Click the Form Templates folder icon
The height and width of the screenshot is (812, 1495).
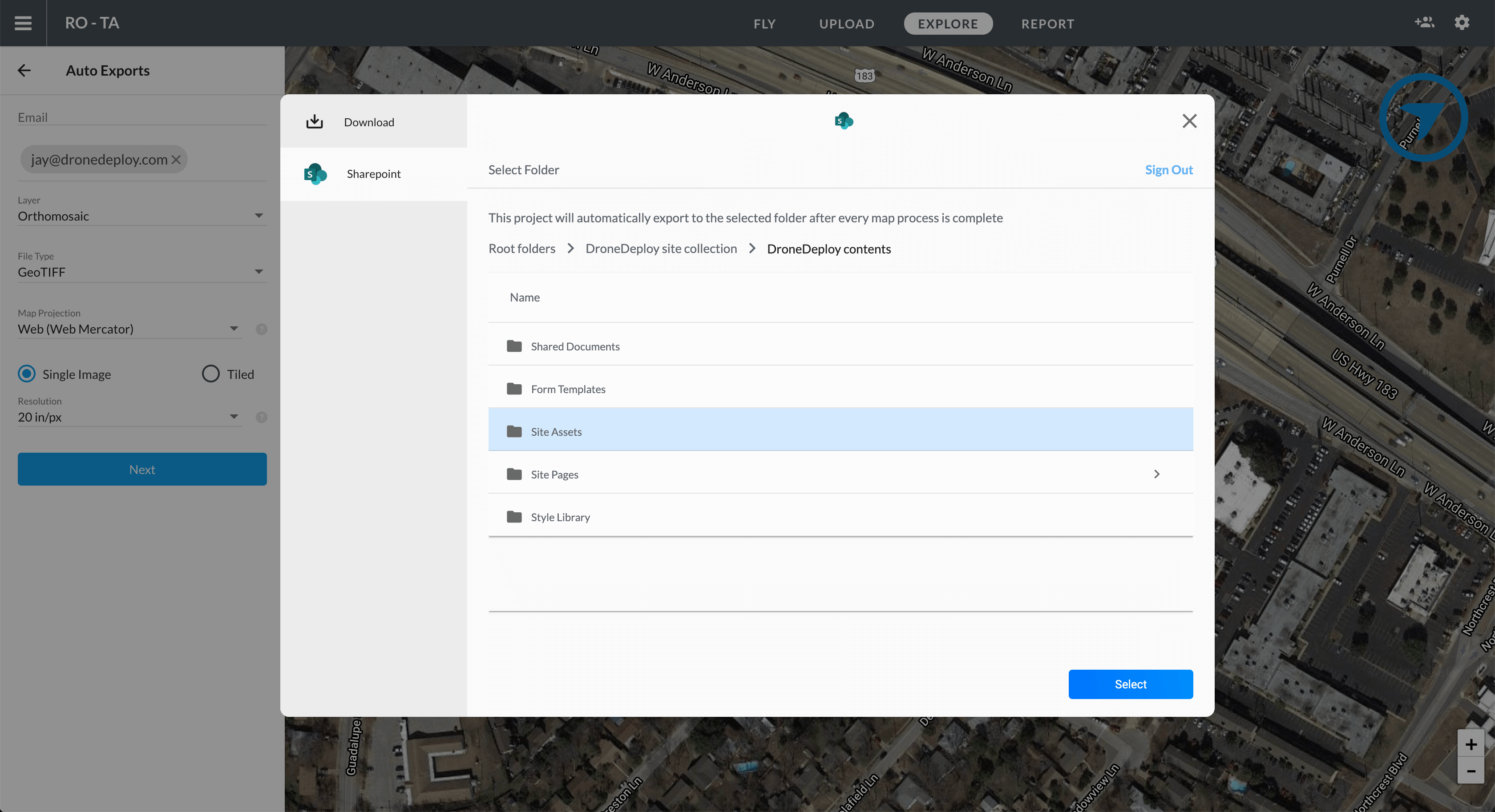pyautogui.click(x=513, y=389)
